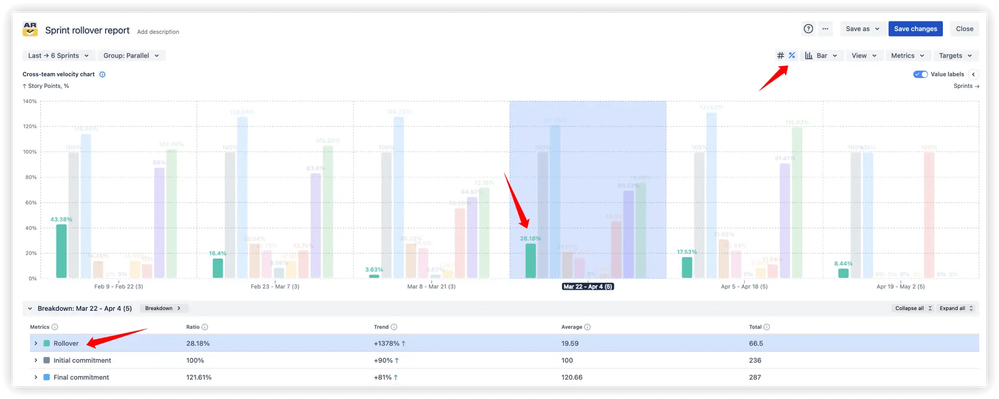999x399 pixels.
Task: Select the Feb 9 - Feb 22 (3) sprint label
Action: click(x=119, y=287)
